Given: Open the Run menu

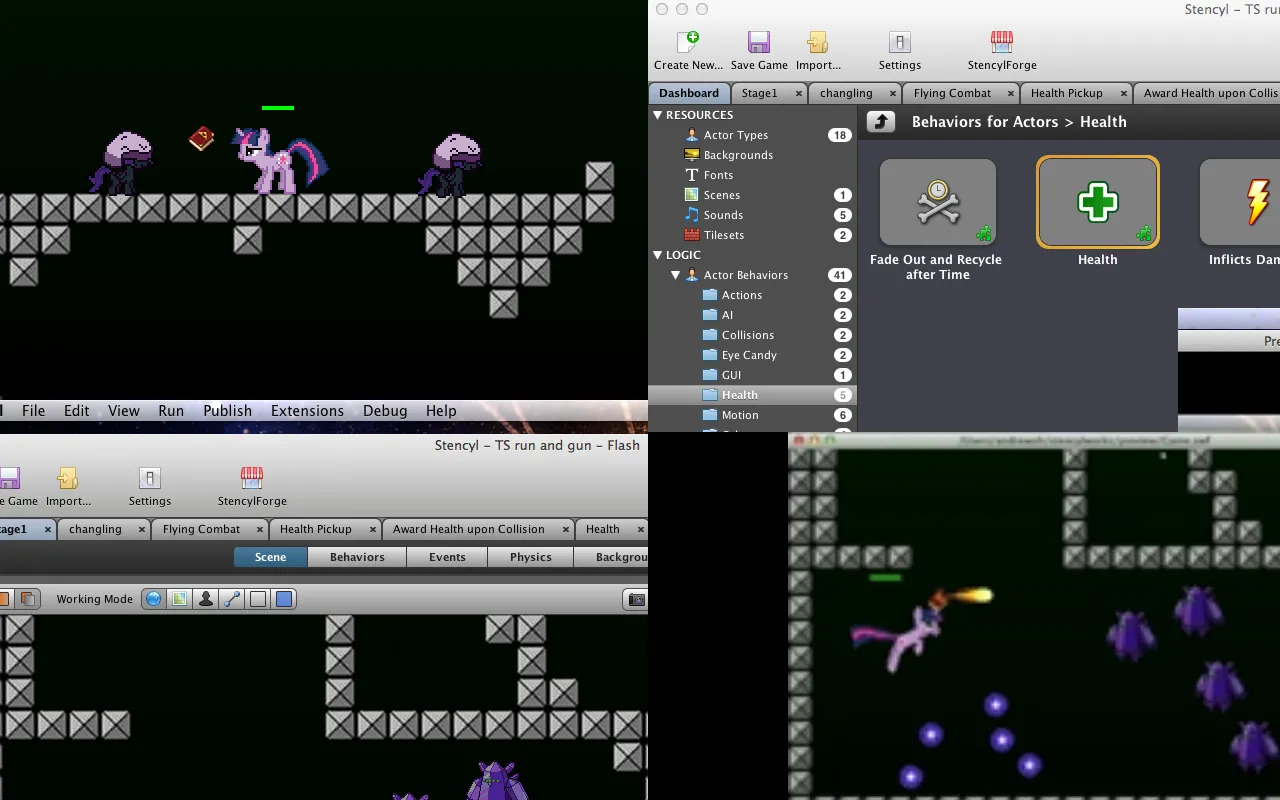Looking at the screenshot, I should point(171,410).
